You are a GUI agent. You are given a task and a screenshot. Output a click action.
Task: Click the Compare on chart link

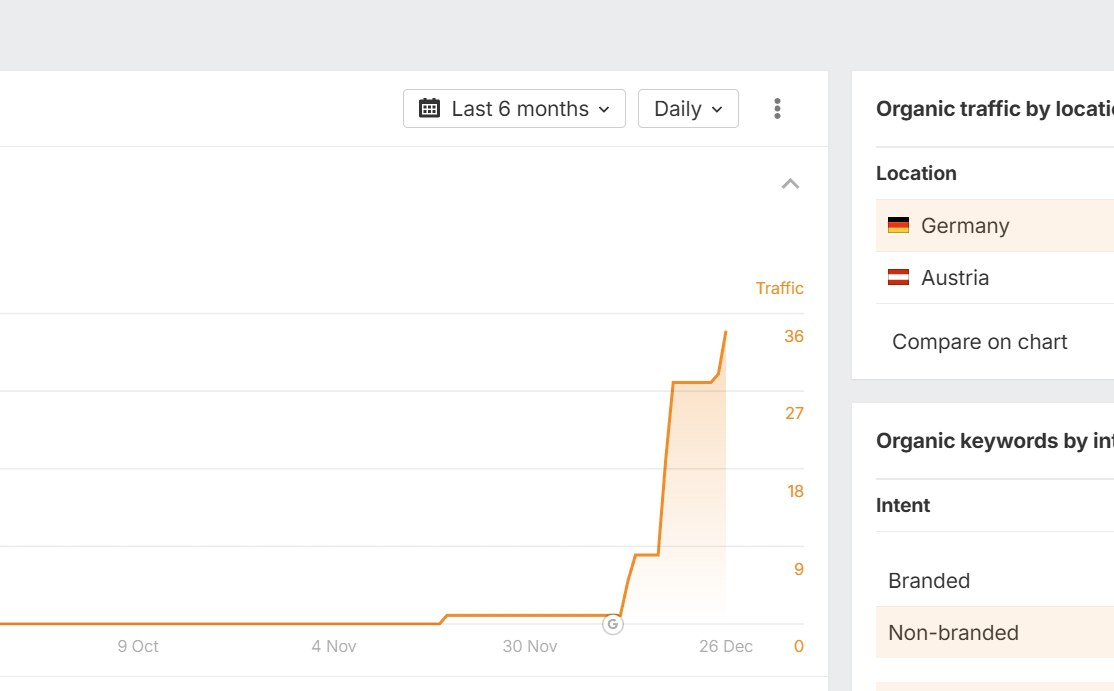979,342
